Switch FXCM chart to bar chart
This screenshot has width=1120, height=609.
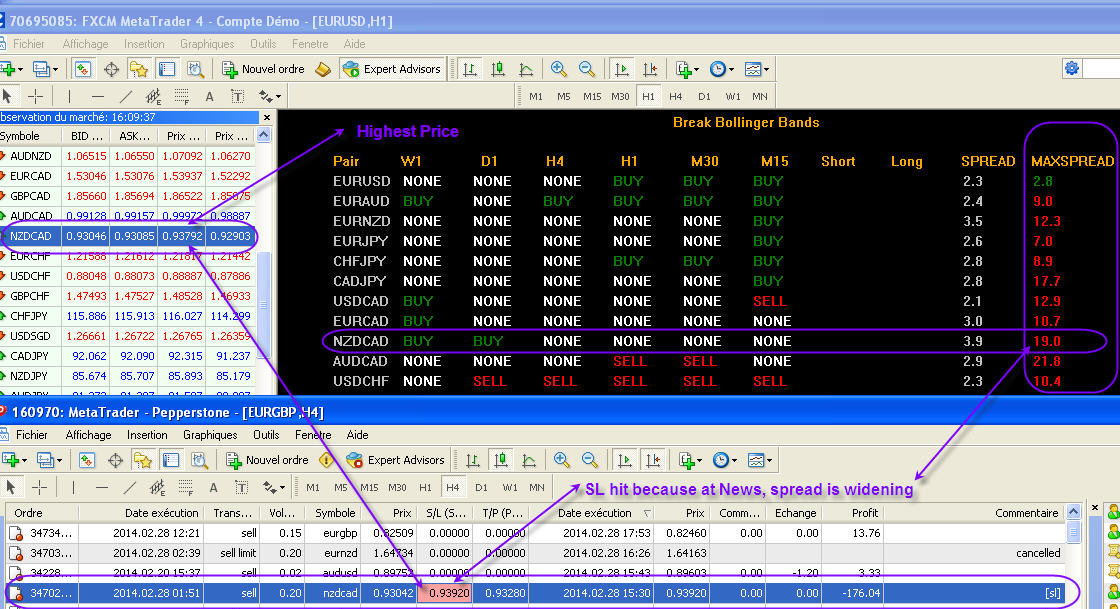470,69
